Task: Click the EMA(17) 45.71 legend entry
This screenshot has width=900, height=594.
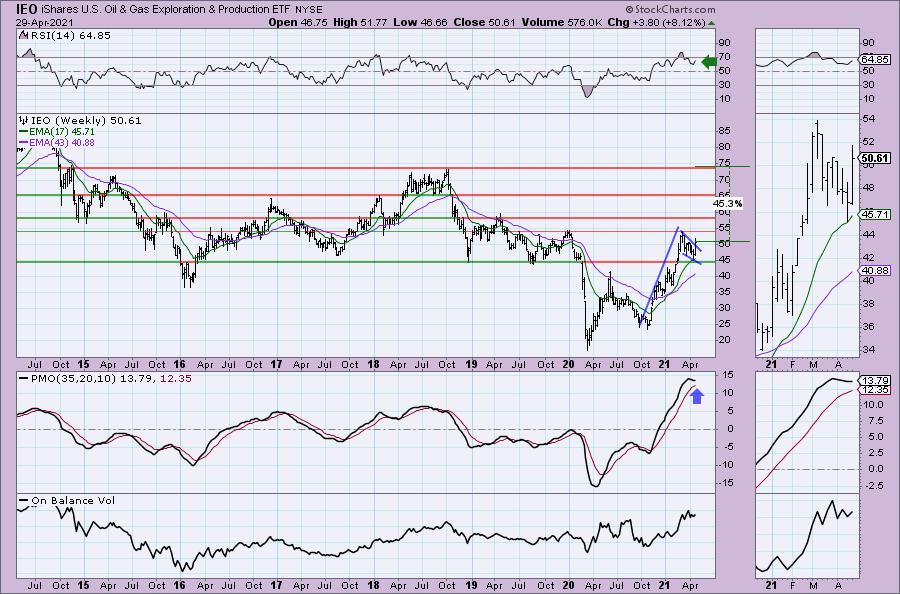Action: (57, 131)
